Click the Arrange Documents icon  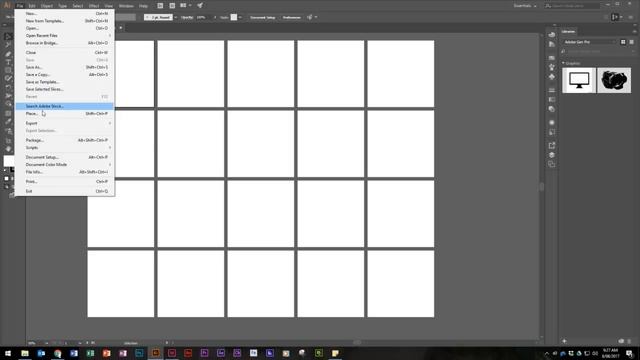pyautogui.click(x=183, y=6)
